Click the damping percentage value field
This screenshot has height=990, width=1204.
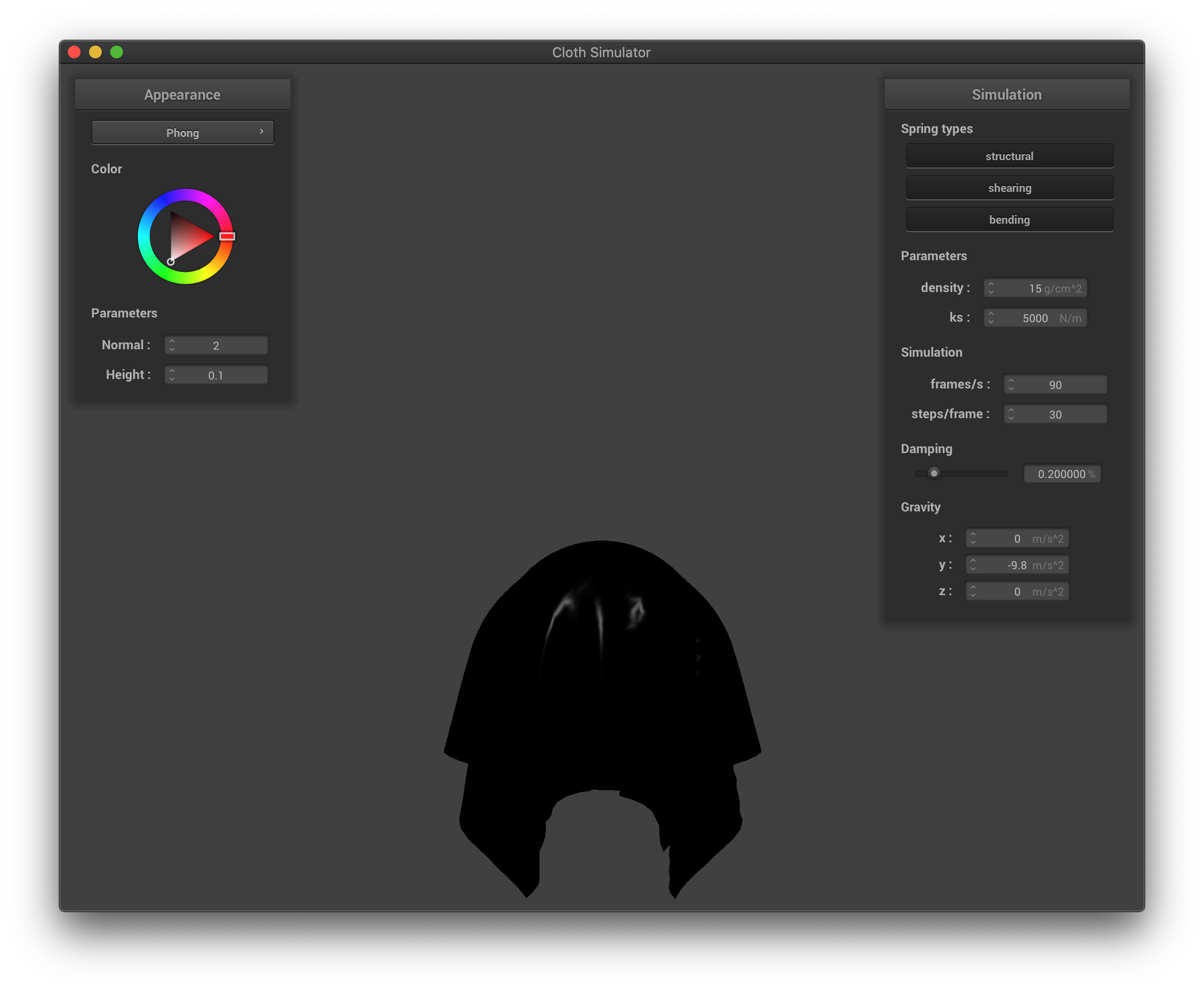[x=1061, y=474]
